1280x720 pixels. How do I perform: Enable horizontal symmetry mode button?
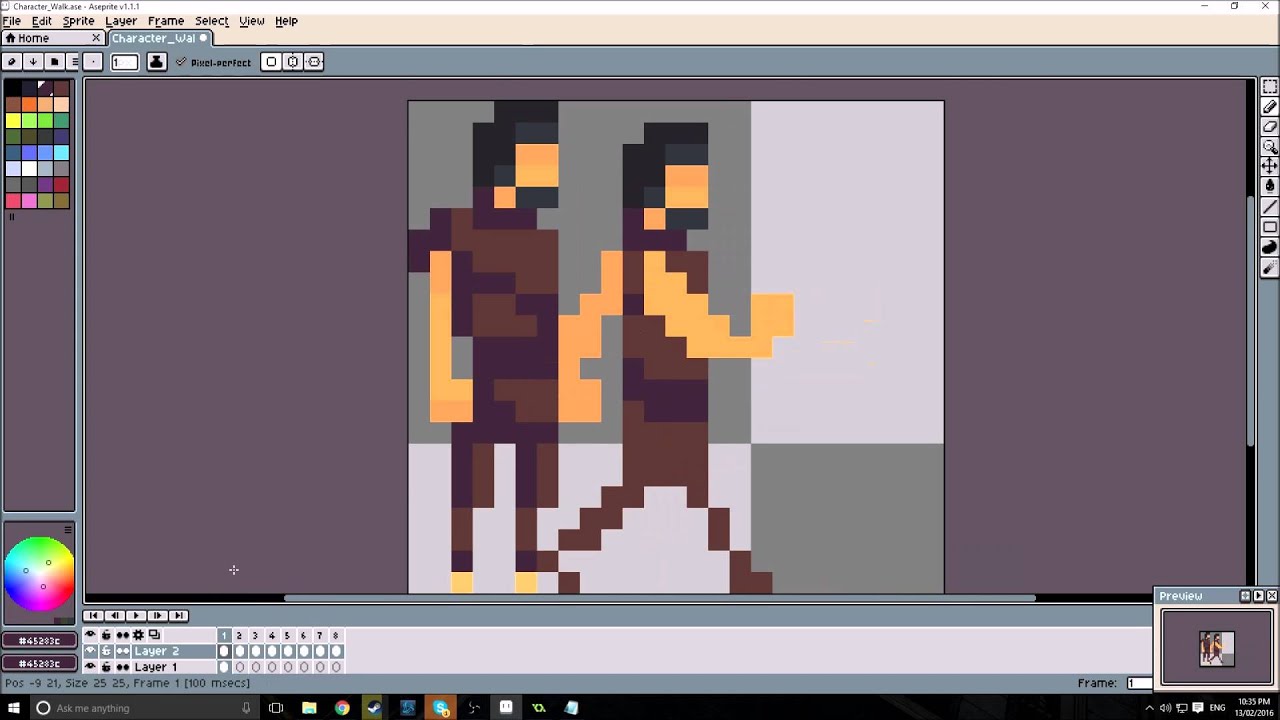coord(292,62)
